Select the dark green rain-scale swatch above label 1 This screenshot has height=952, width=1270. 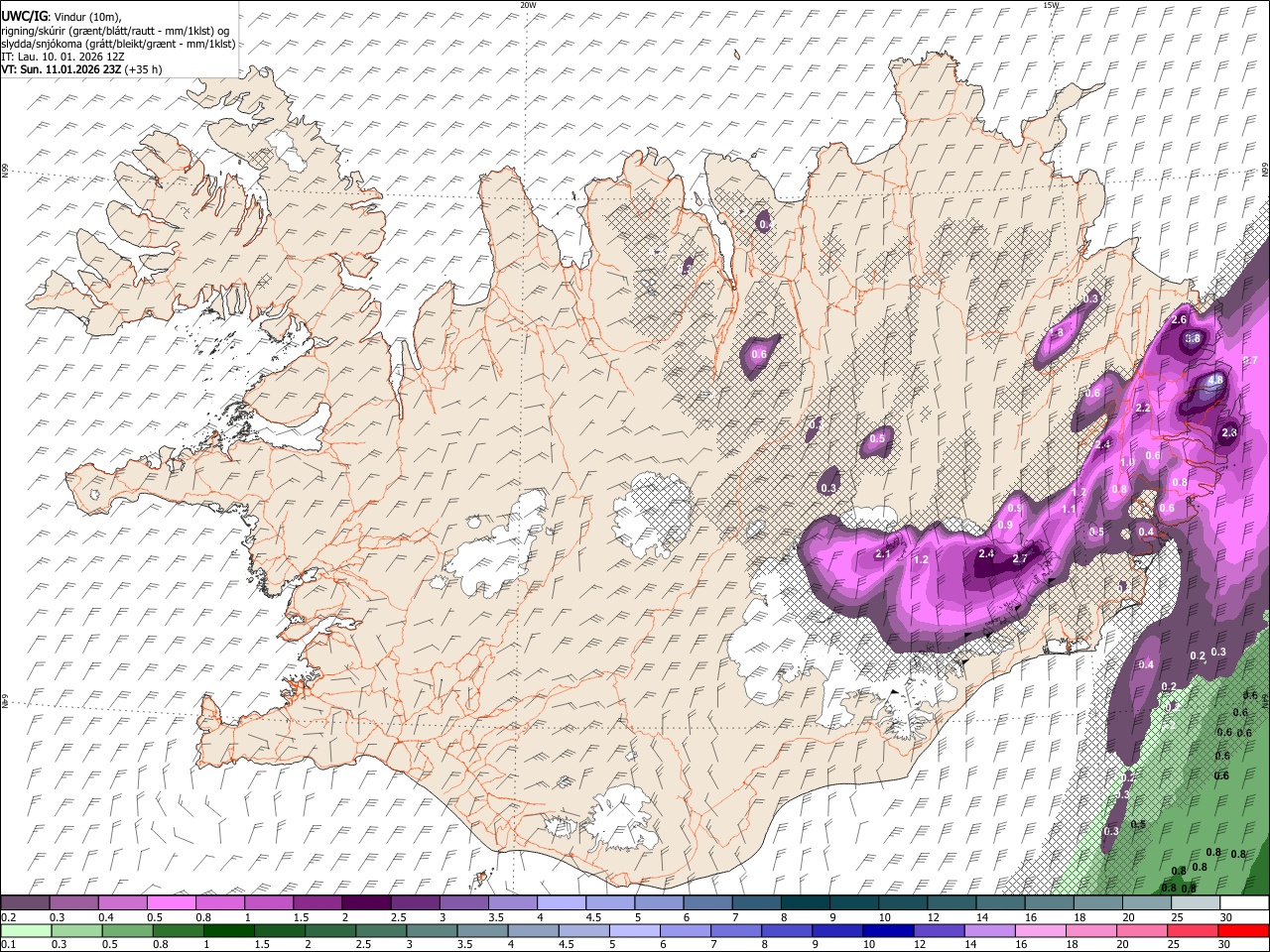[229, 931]
